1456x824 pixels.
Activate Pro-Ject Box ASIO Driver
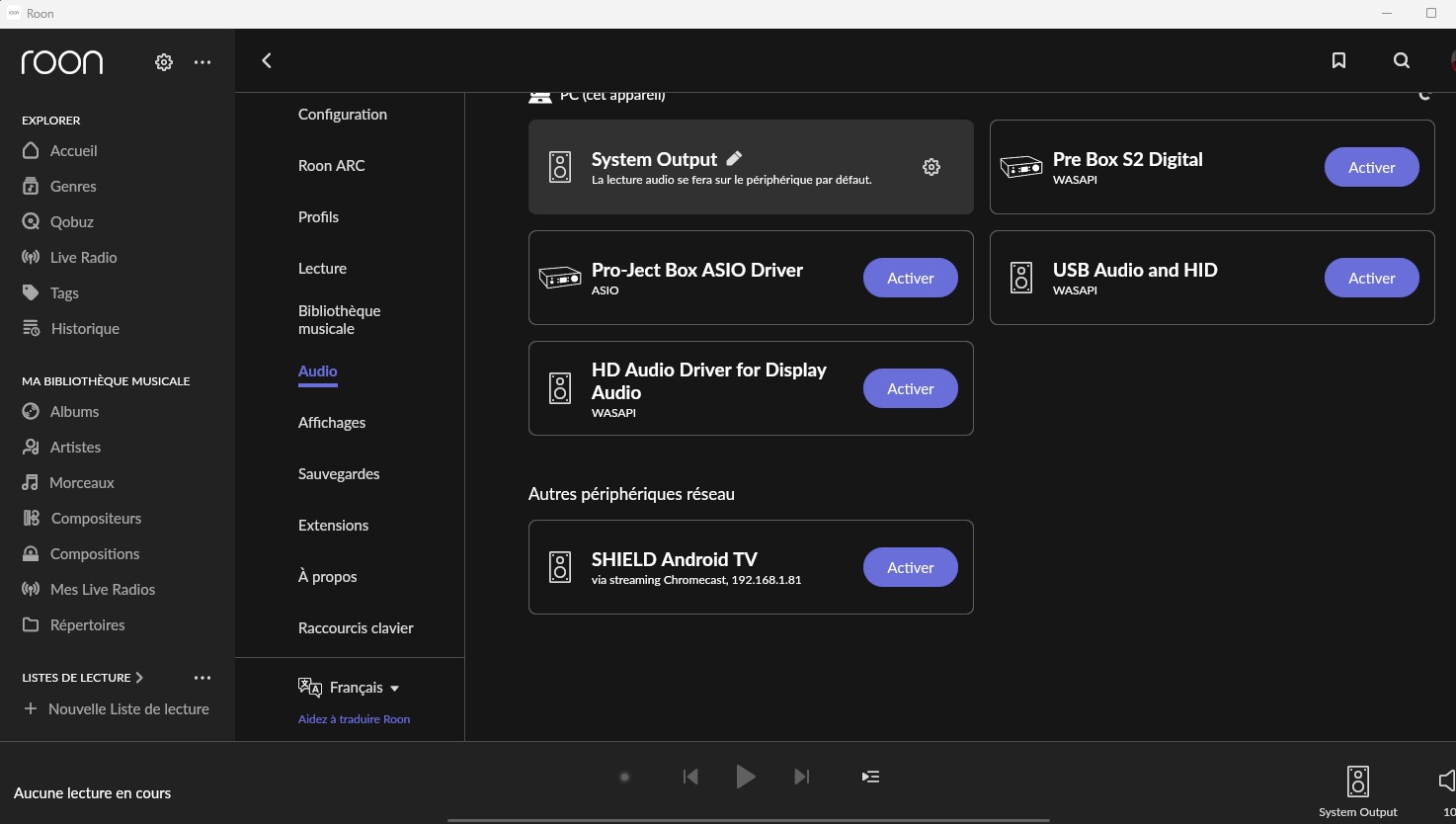pyautogui.click(x=911, y=278)
